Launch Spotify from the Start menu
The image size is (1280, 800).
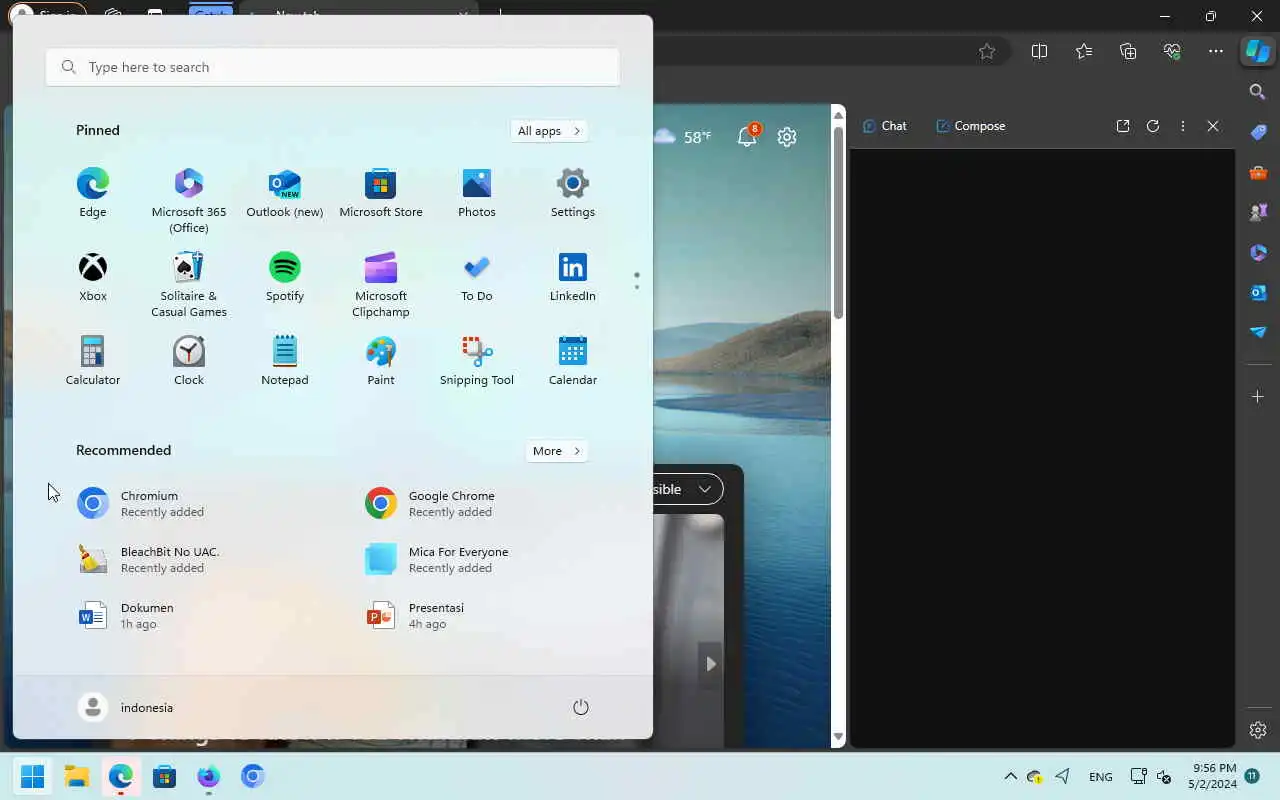pyautogui.click(x=285, y=277)
